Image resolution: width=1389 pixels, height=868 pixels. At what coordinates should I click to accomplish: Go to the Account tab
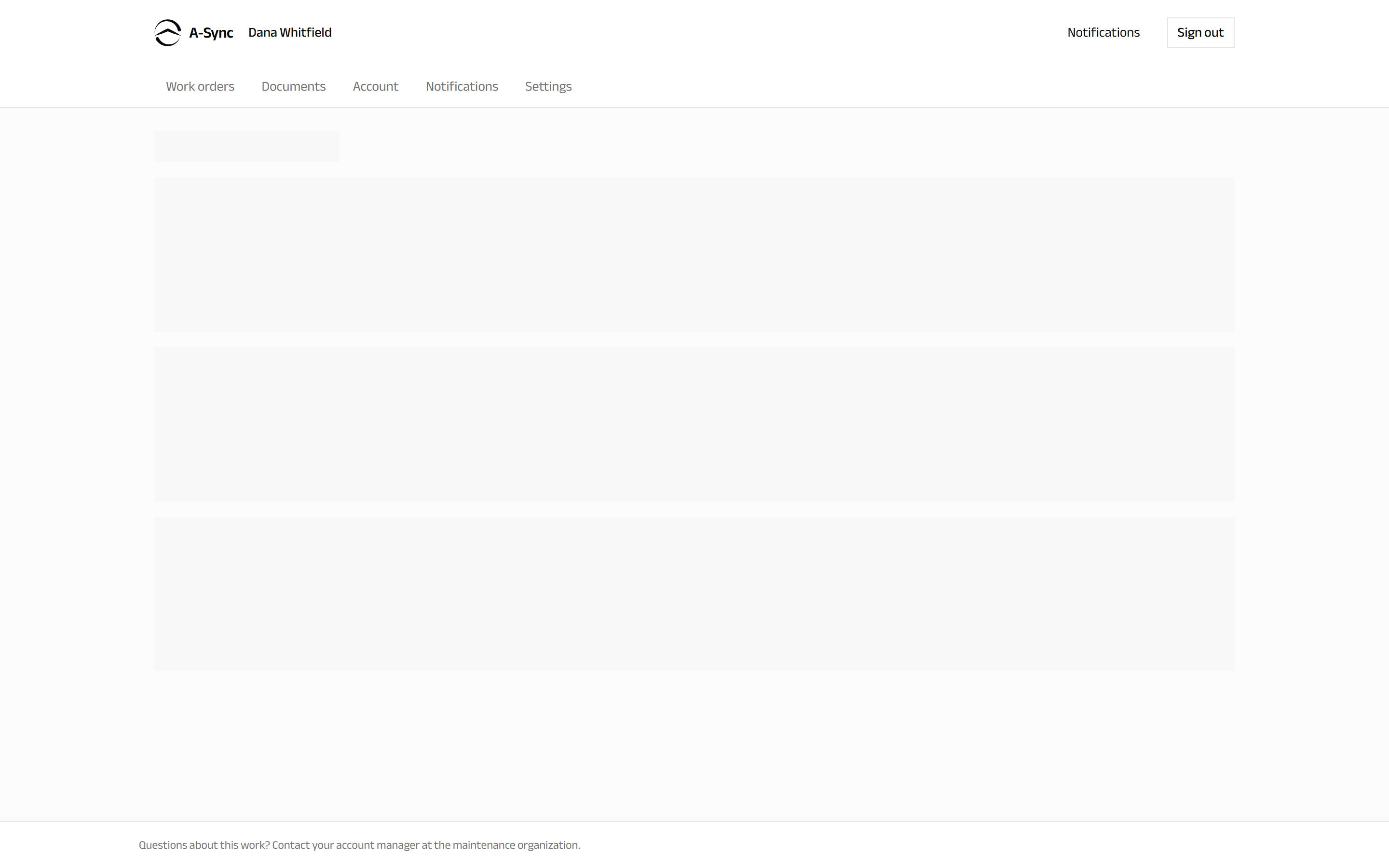tap(375, 86)
